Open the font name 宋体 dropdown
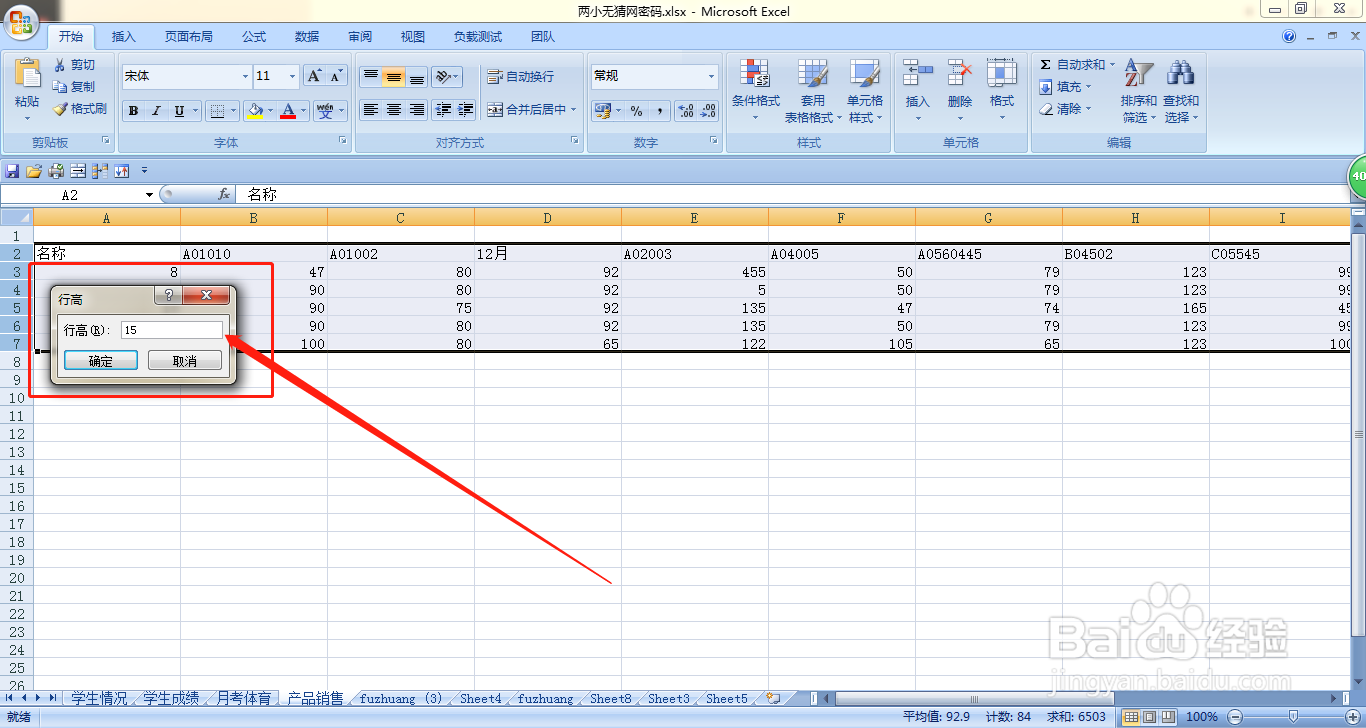1366x728 pixels. click(245, 76)
